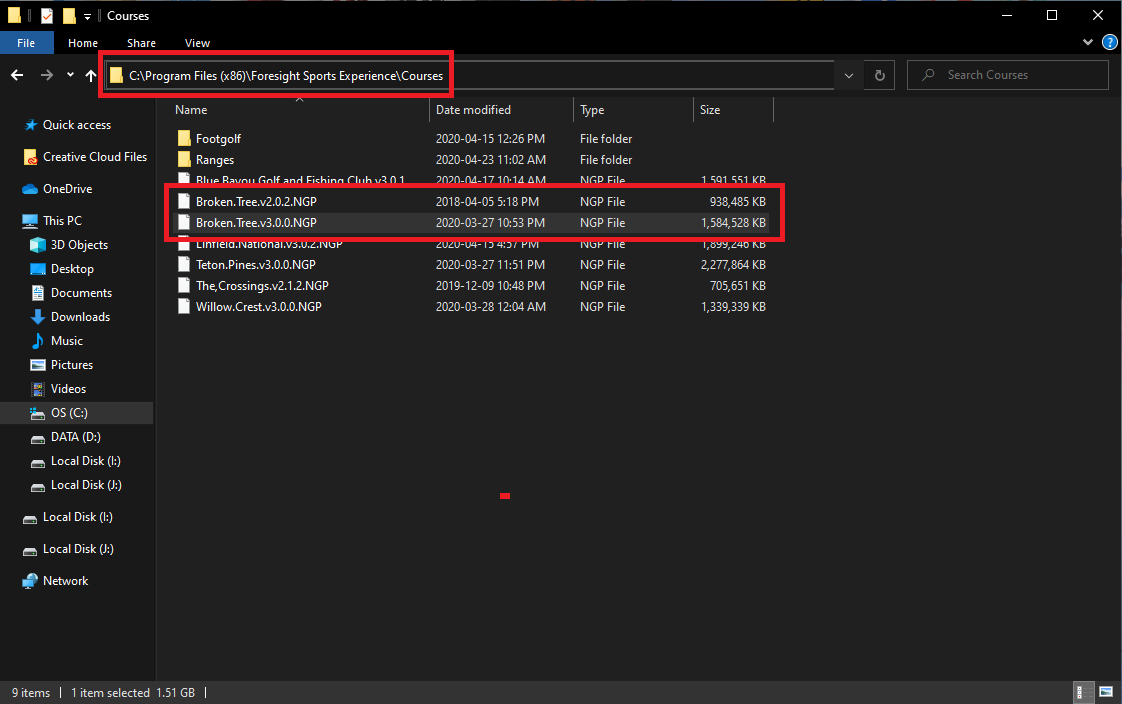
Task: Select file Broken.Tree.v2.0.2.NGP
Action: 256,202
